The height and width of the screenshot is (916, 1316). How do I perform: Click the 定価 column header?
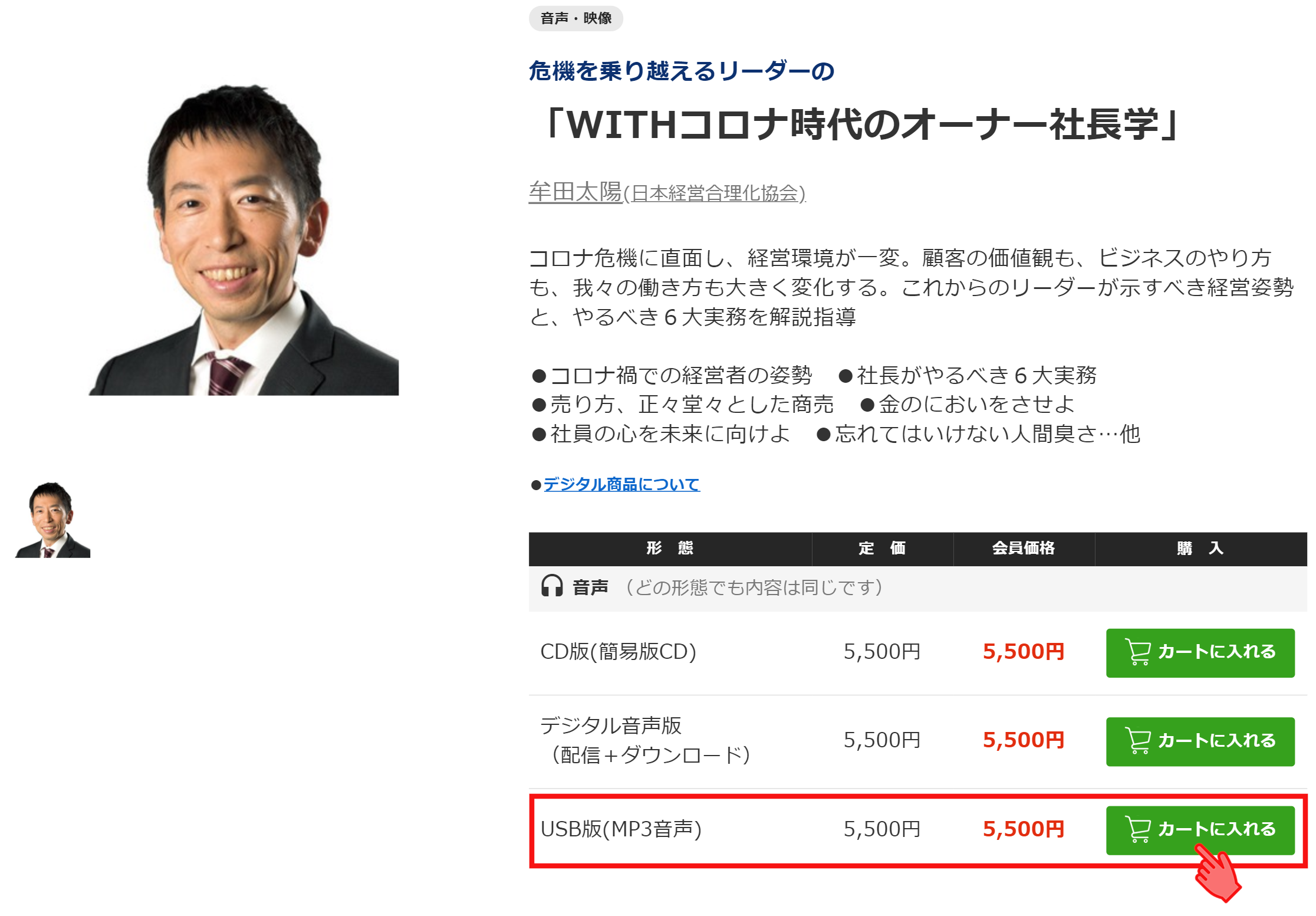click(881, 549)
